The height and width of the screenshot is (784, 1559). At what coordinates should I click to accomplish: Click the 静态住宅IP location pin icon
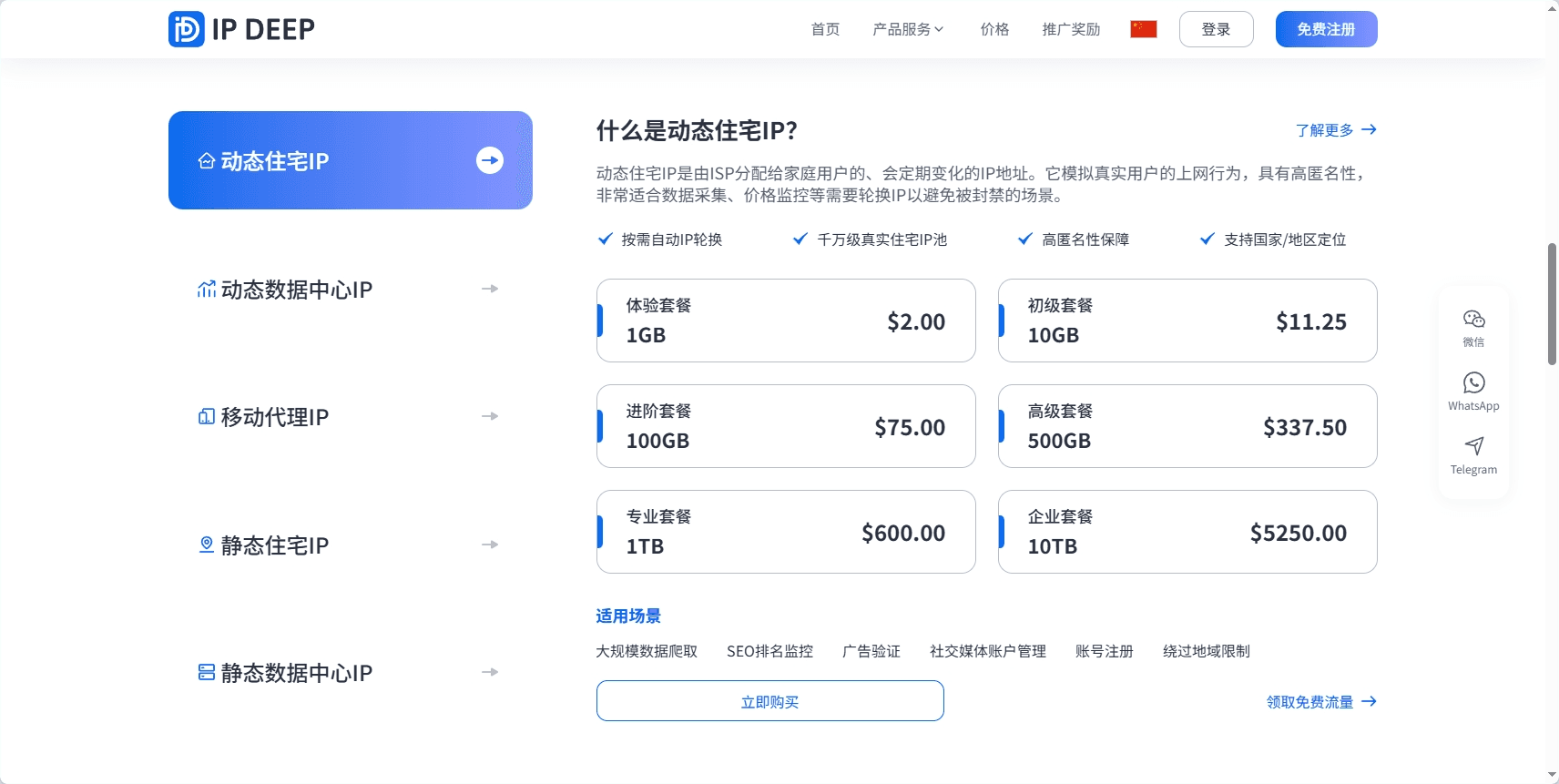click(207, 545)
